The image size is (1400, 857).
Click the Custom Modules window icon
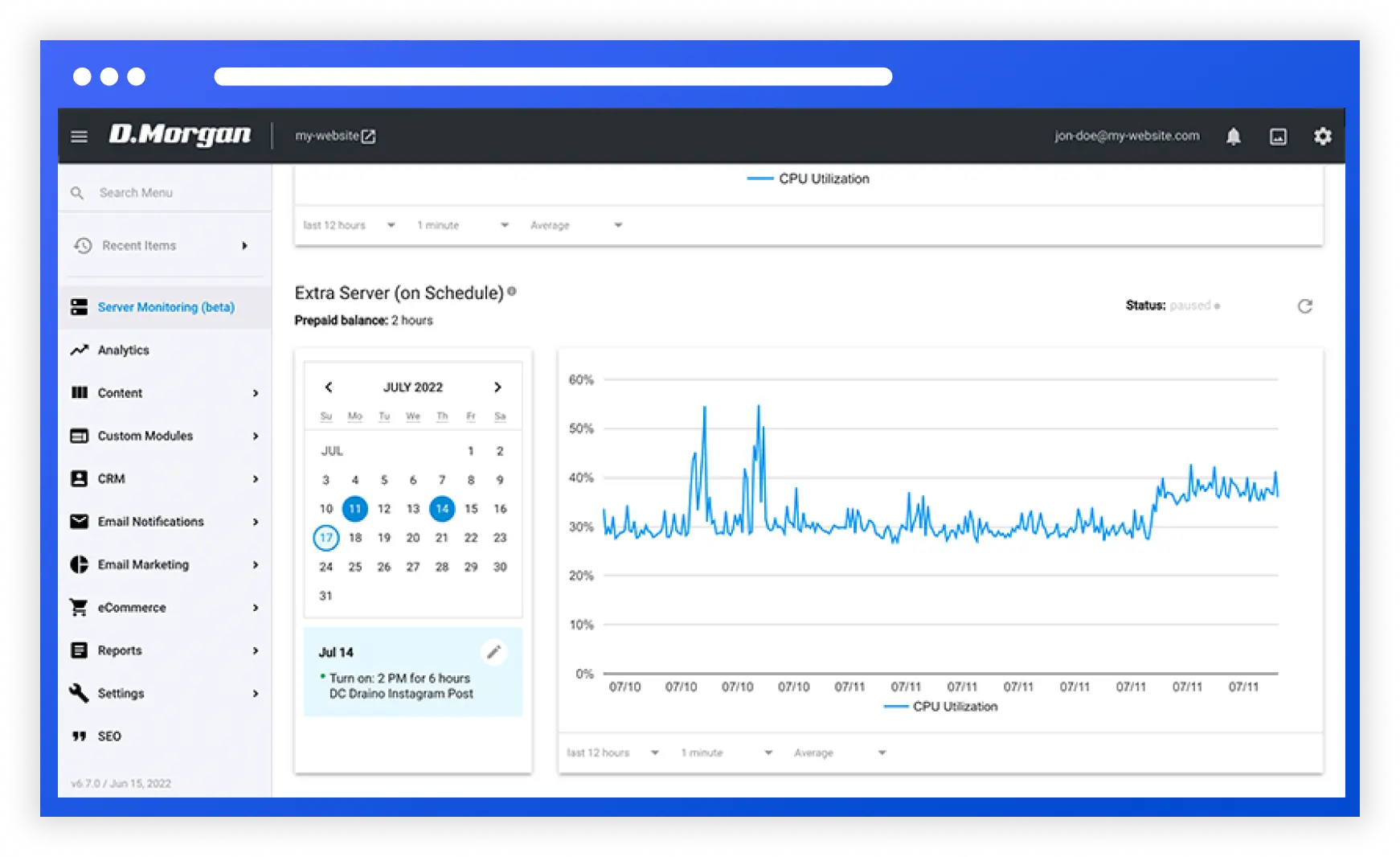pyautogui.click(x=79, y=436)
